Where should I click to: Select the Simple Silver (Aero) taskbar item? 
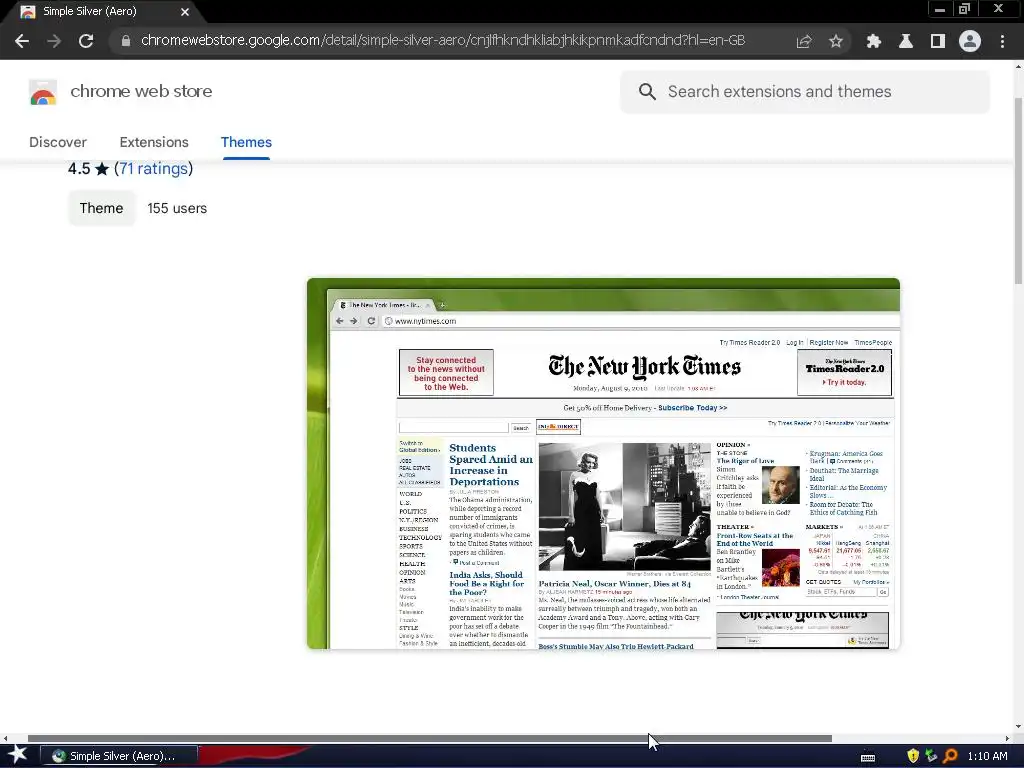pyautogui.click(x=119, y=756)
